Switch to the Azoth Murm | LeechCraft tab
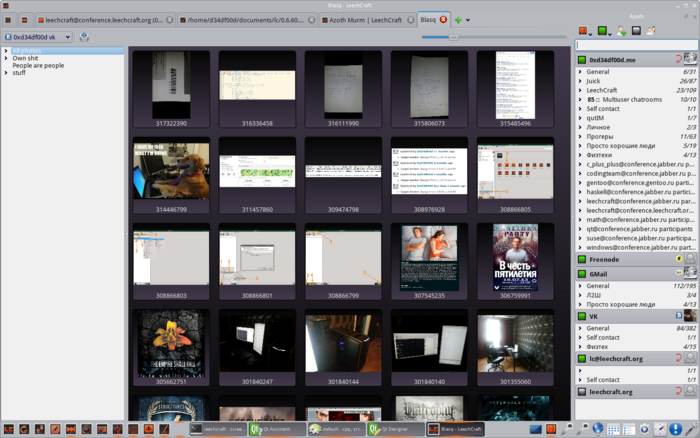Viewport: 700px width, 438px height. (x=366, y=19)
